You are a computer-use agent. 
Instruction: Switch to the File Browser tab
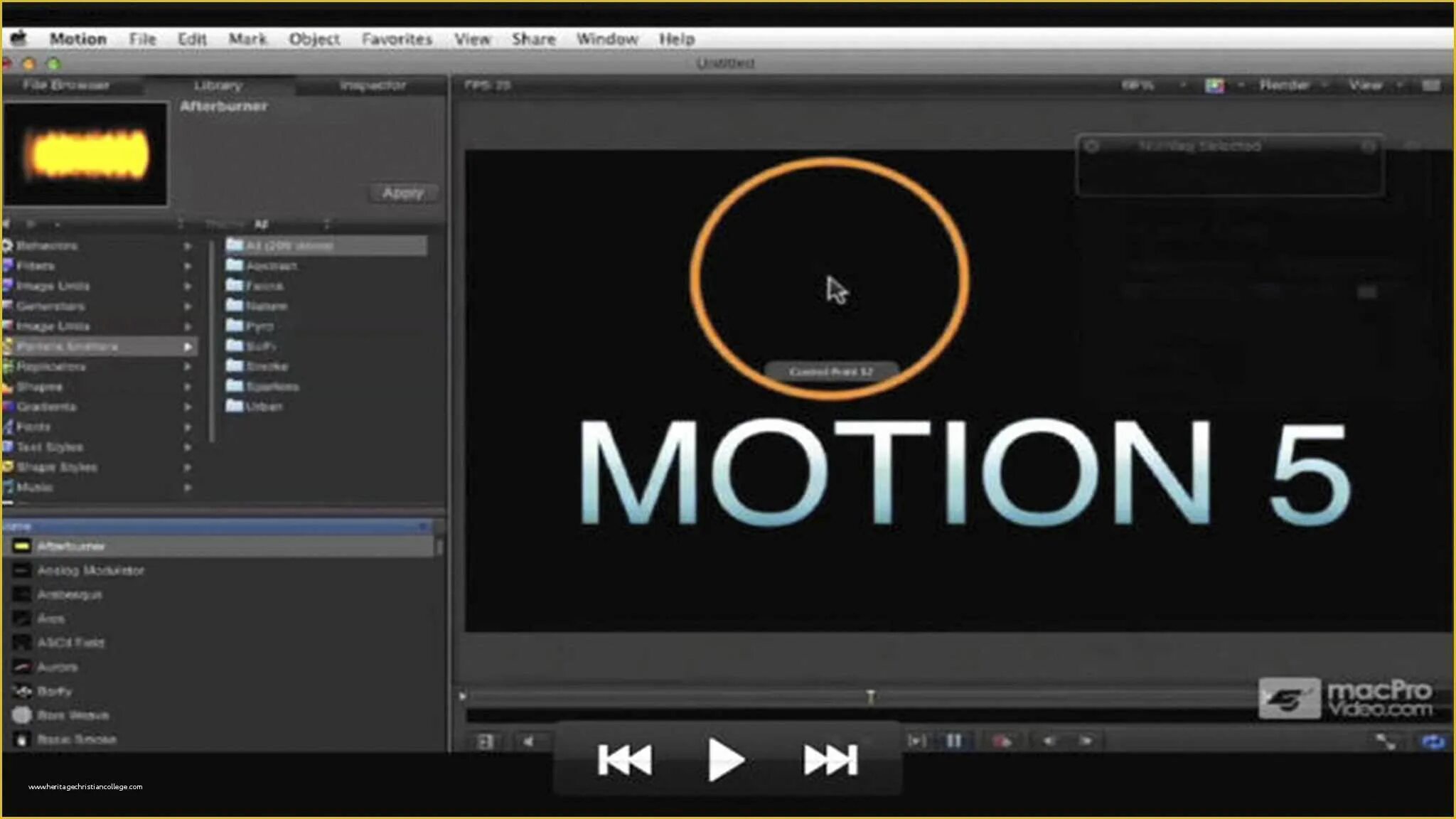click(x=66, y=85)
